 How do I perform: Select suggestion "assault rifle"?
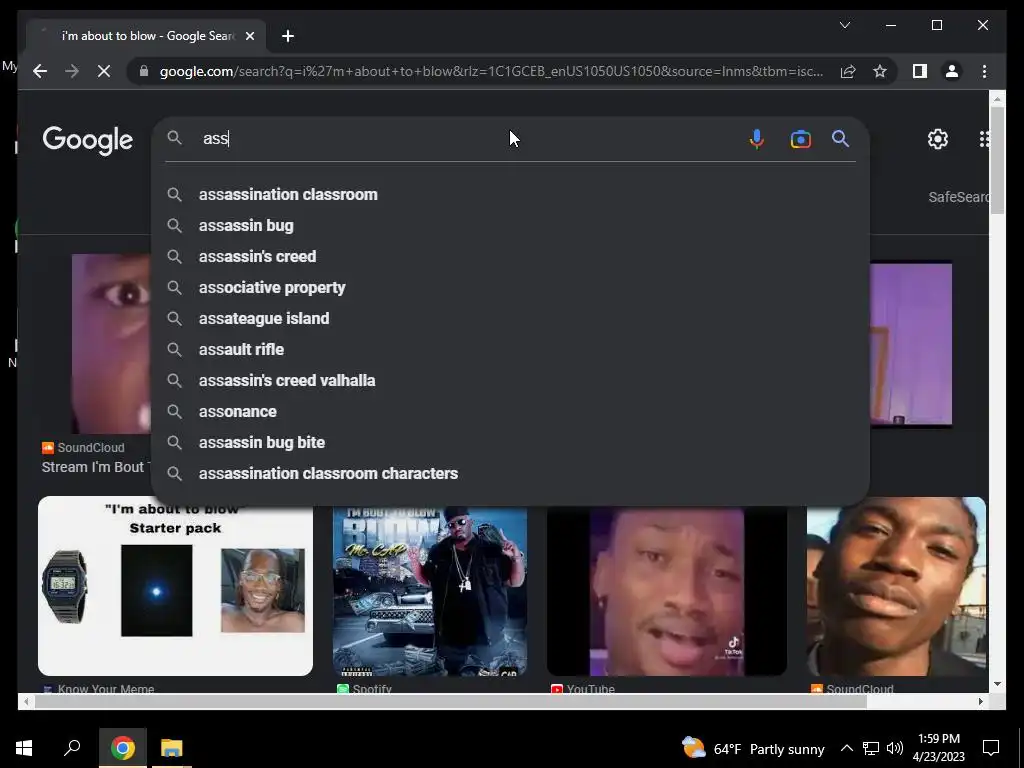(510, 349)
